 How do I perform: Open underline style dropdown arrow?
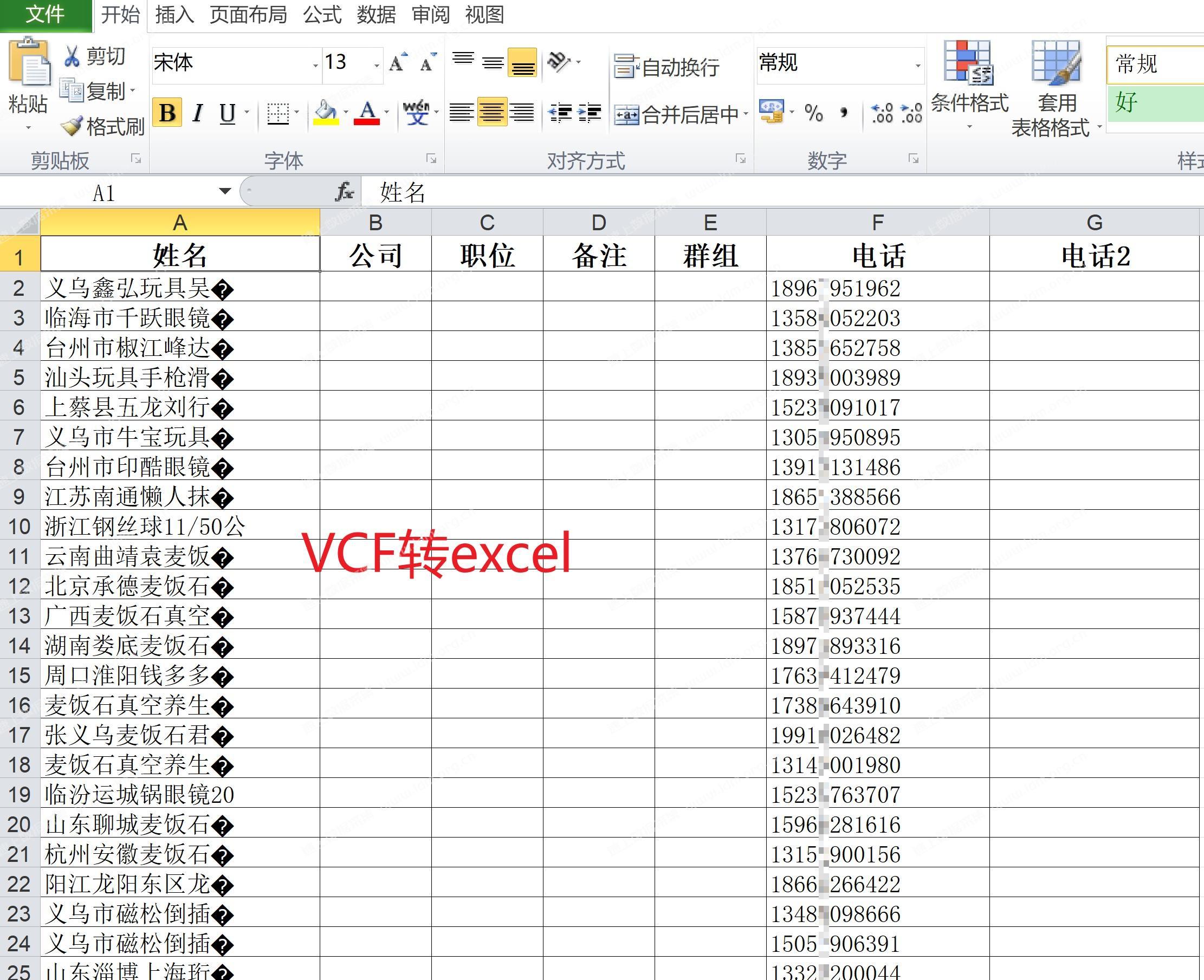tap(246, 113)
